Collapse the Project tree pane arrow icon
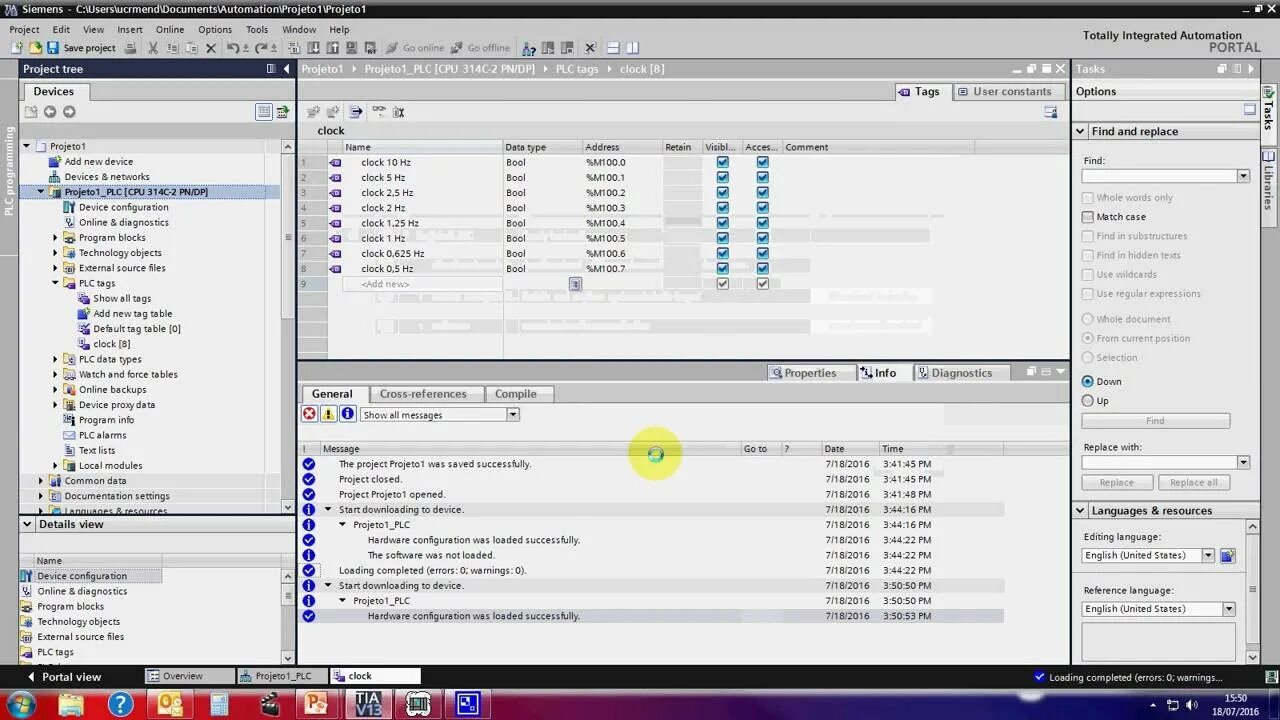The height and width of the screenshot is (720, 1280). pyautogui.click(x=286, y=69)
